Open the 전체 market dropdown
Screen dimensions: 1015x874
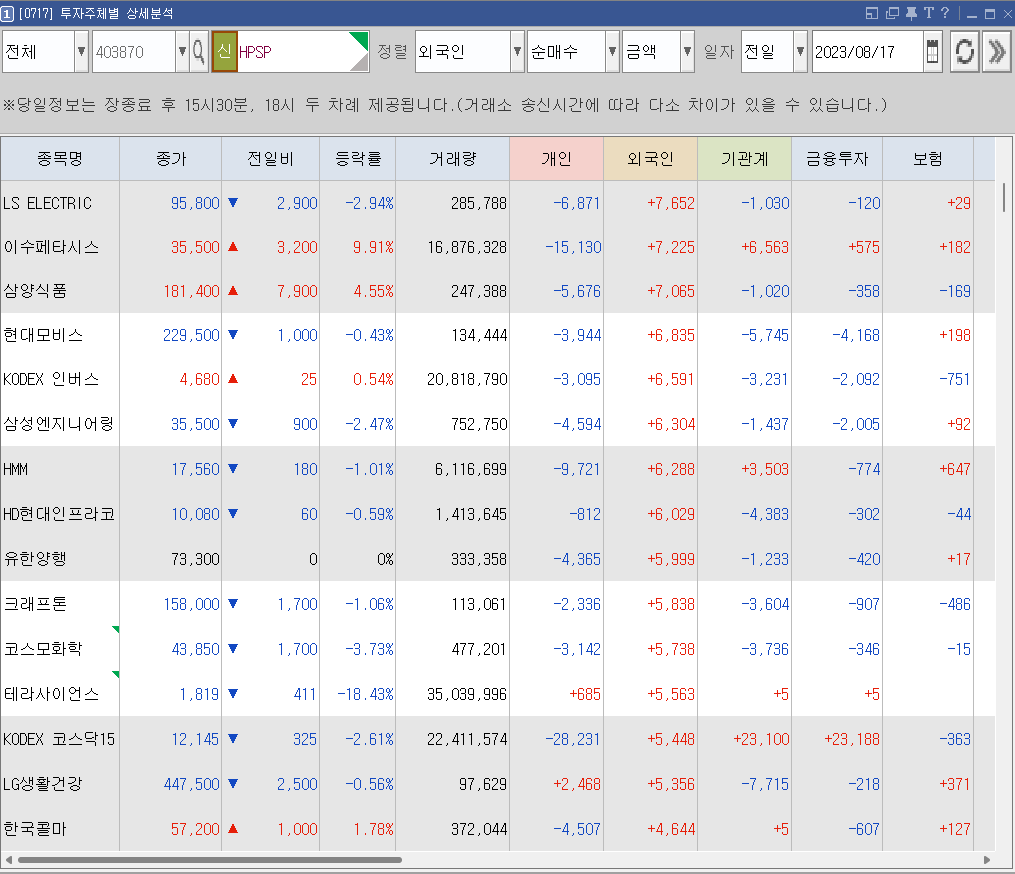point(81,51)
